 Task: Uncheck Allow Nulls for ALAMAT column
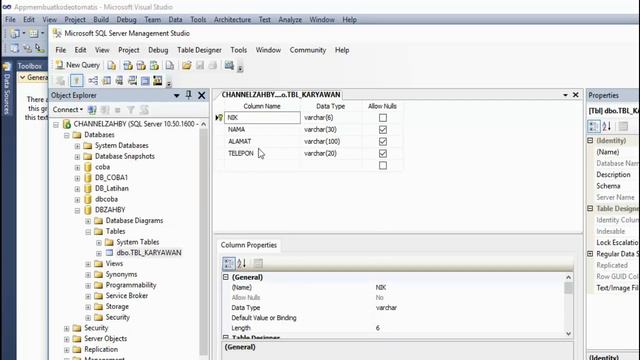point(382,141)
